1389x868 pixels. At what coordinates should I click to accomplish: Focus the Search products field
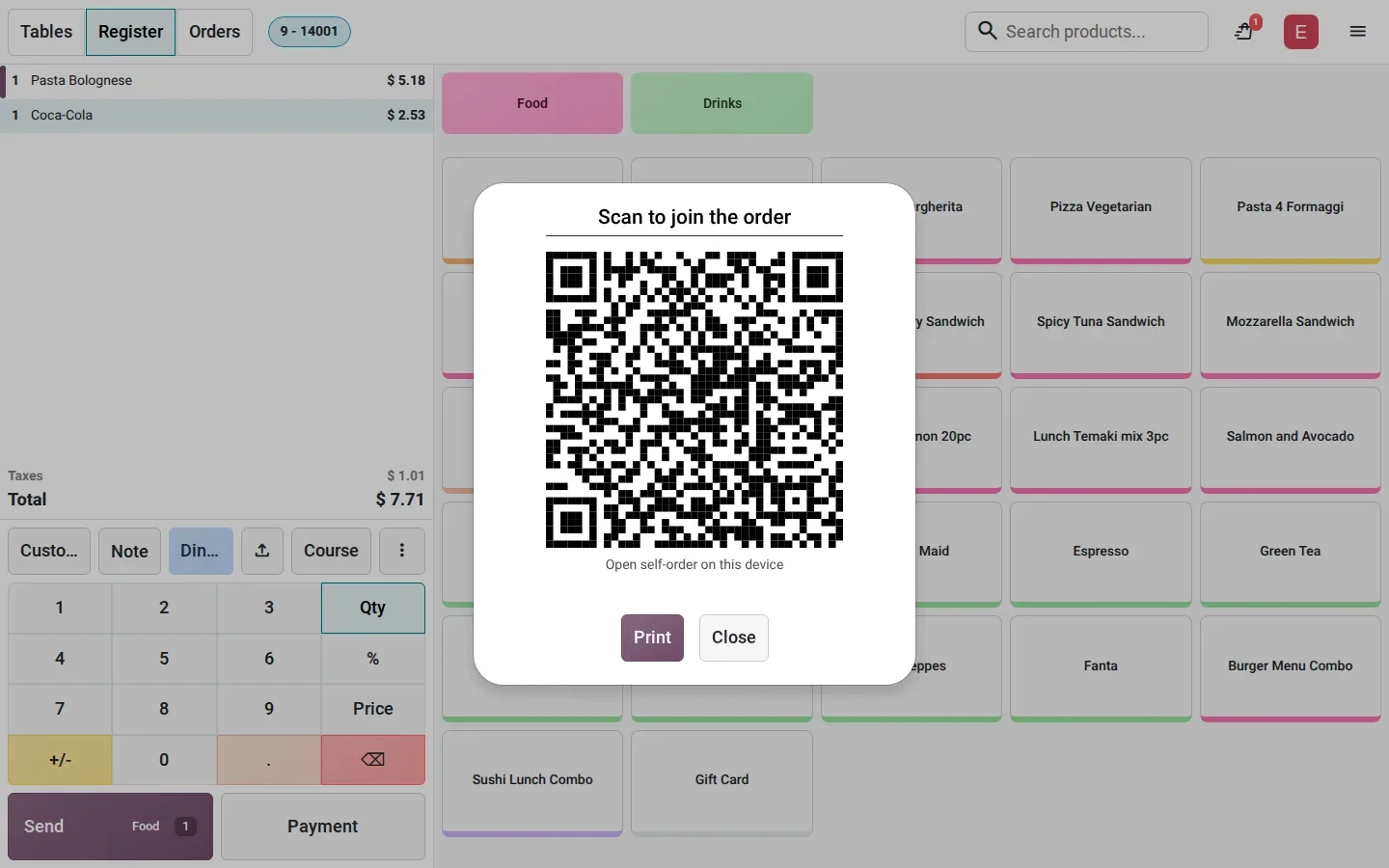pyautogui.click(x=1086, y=32)
